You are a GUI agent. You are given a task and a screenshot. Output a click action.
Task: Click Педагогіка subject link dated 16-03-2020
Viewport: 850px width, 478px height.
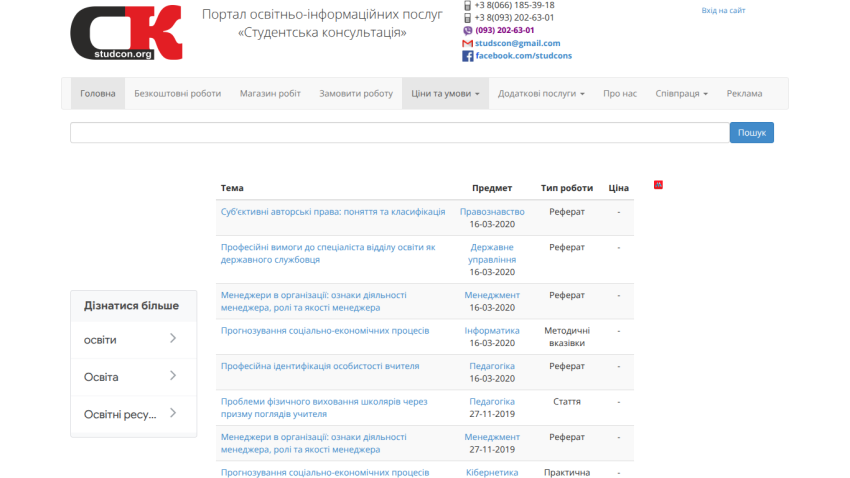(x=492, y=366)
